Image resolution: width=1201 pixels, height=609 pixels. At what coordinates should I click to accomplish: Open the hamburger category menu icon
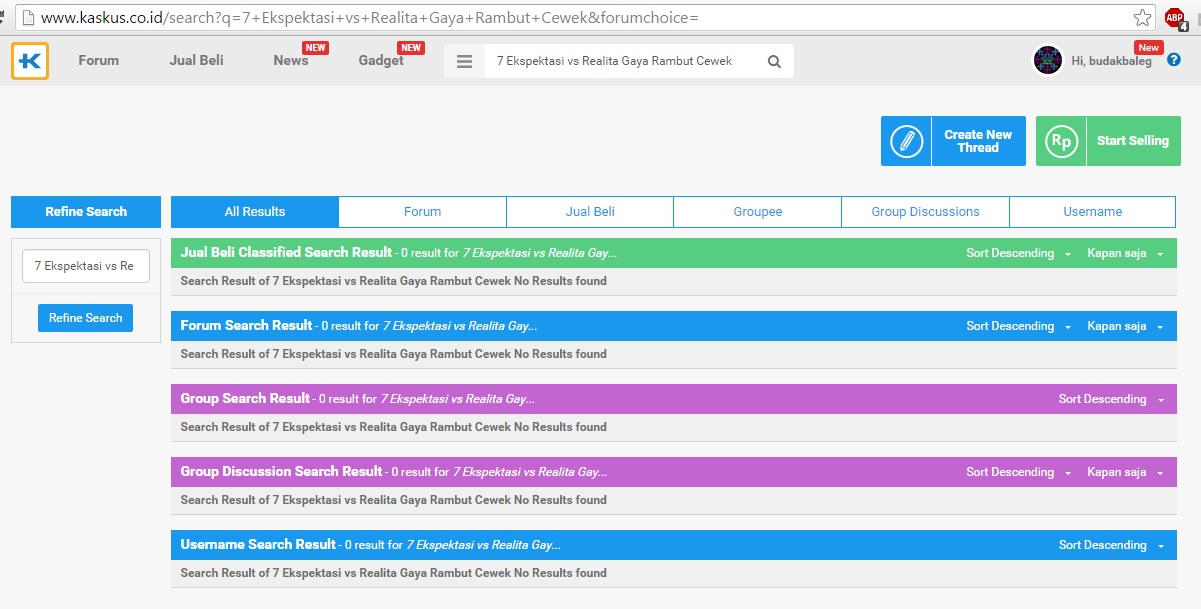(464, 61)
